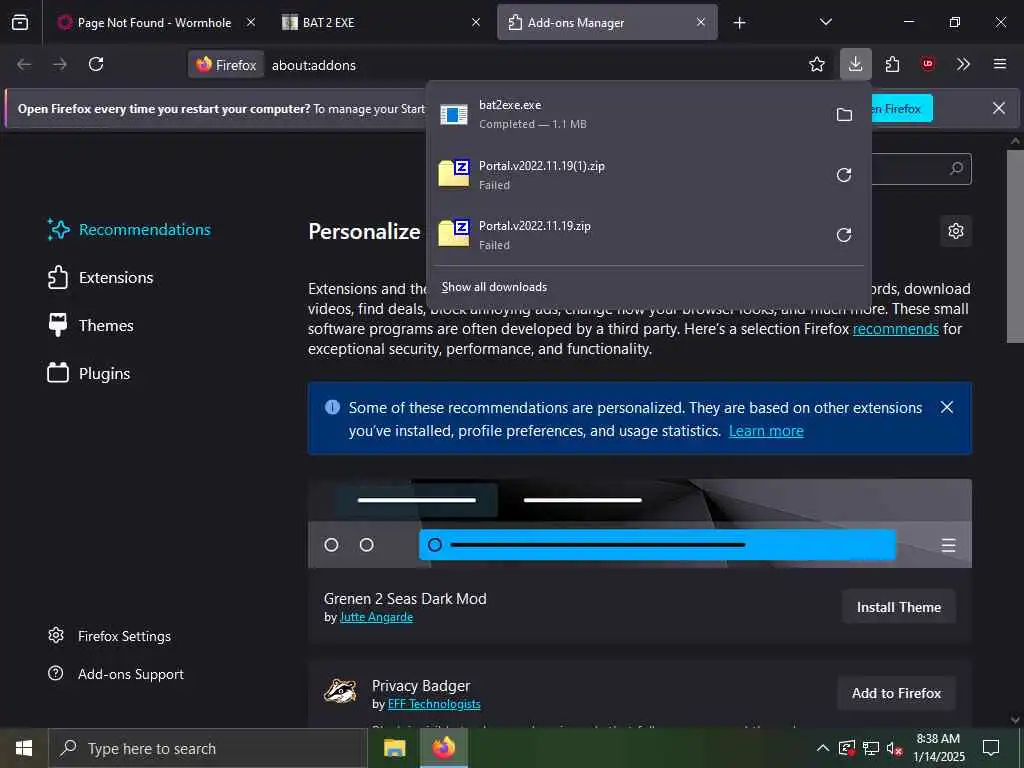This screenshot has width=1024, height=768.
Task: Close the BAT 2 EXE tab
Action: click(x=476, y=22)
